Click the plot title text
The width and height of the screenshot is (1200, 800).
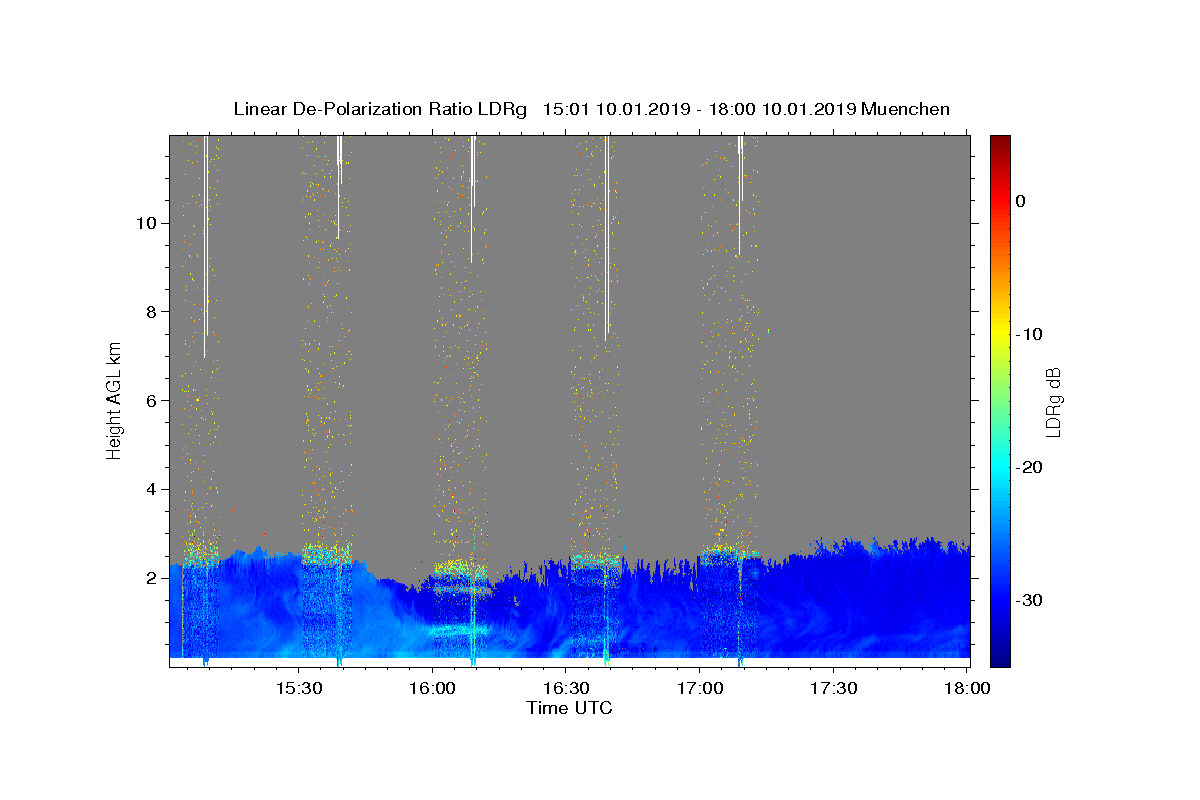click(x=591, y=109)
